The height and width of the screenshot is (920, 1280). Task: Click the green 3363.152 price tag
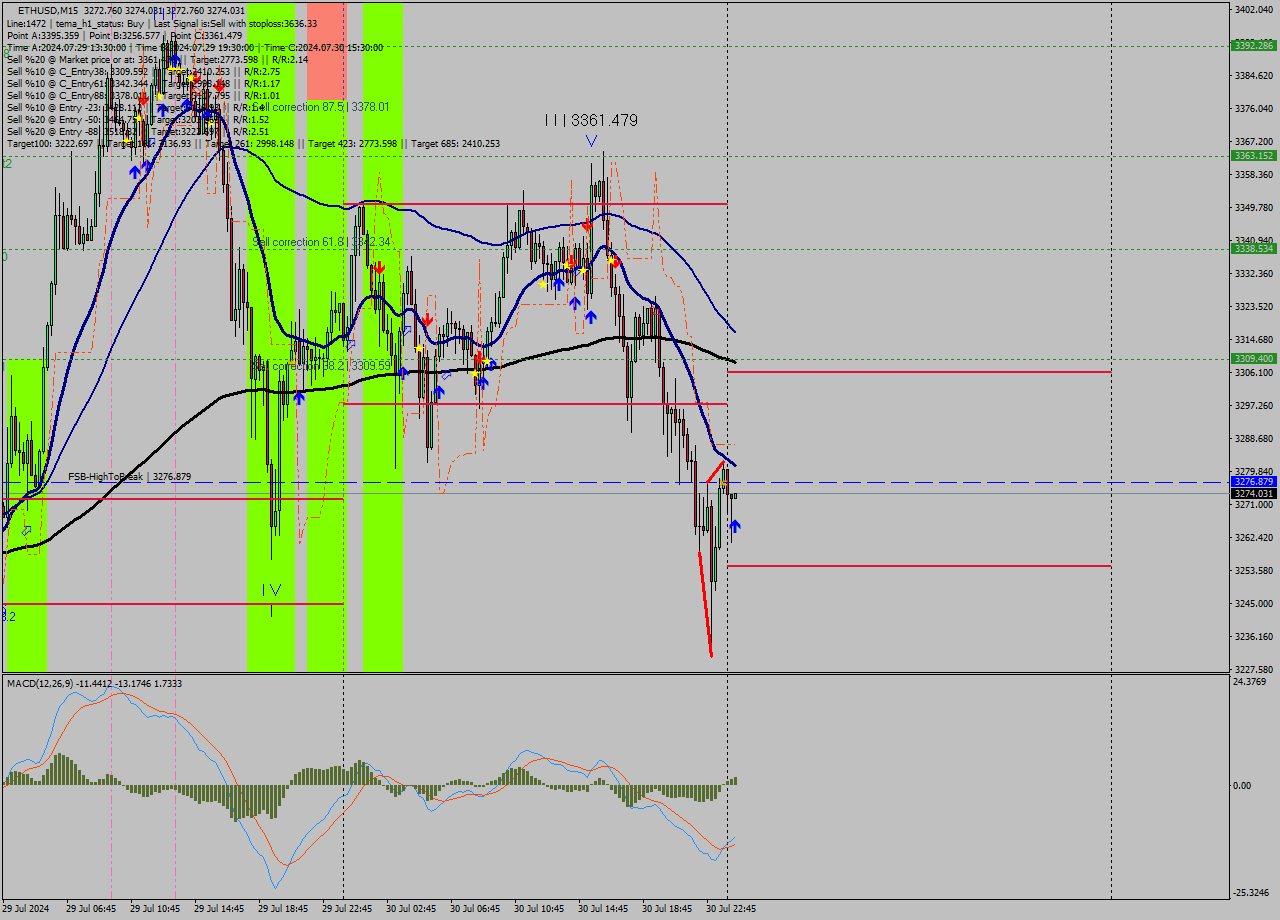(1254, 155)
